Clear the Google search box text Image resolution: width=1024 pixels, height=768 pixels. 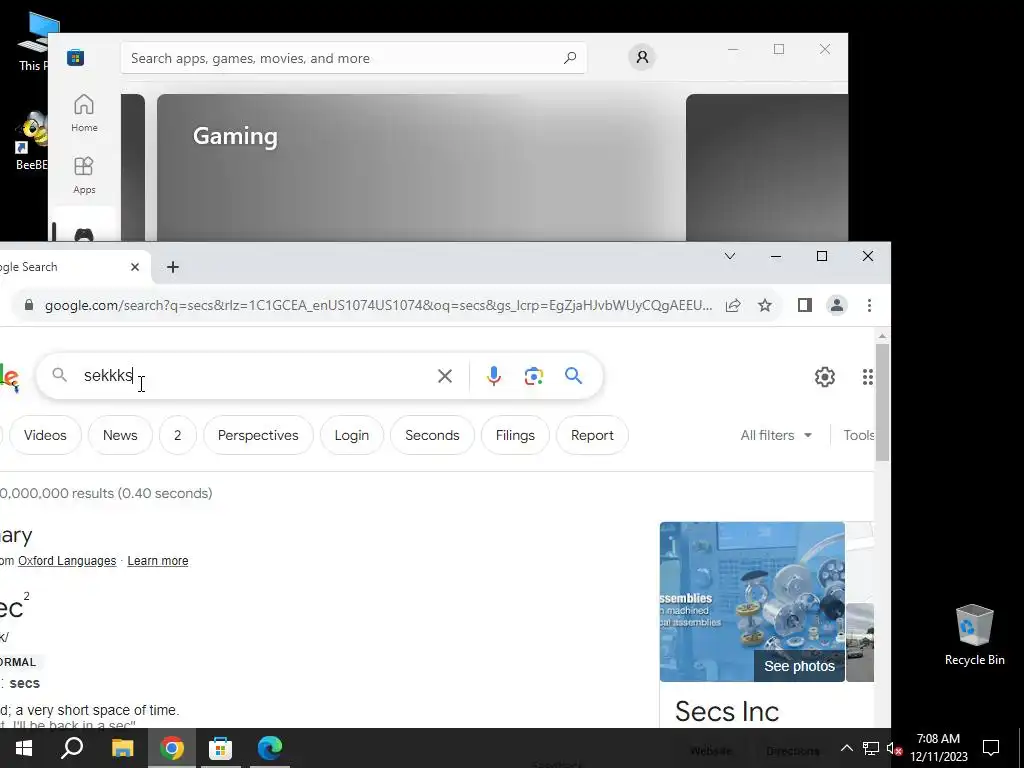click(445, 376)
